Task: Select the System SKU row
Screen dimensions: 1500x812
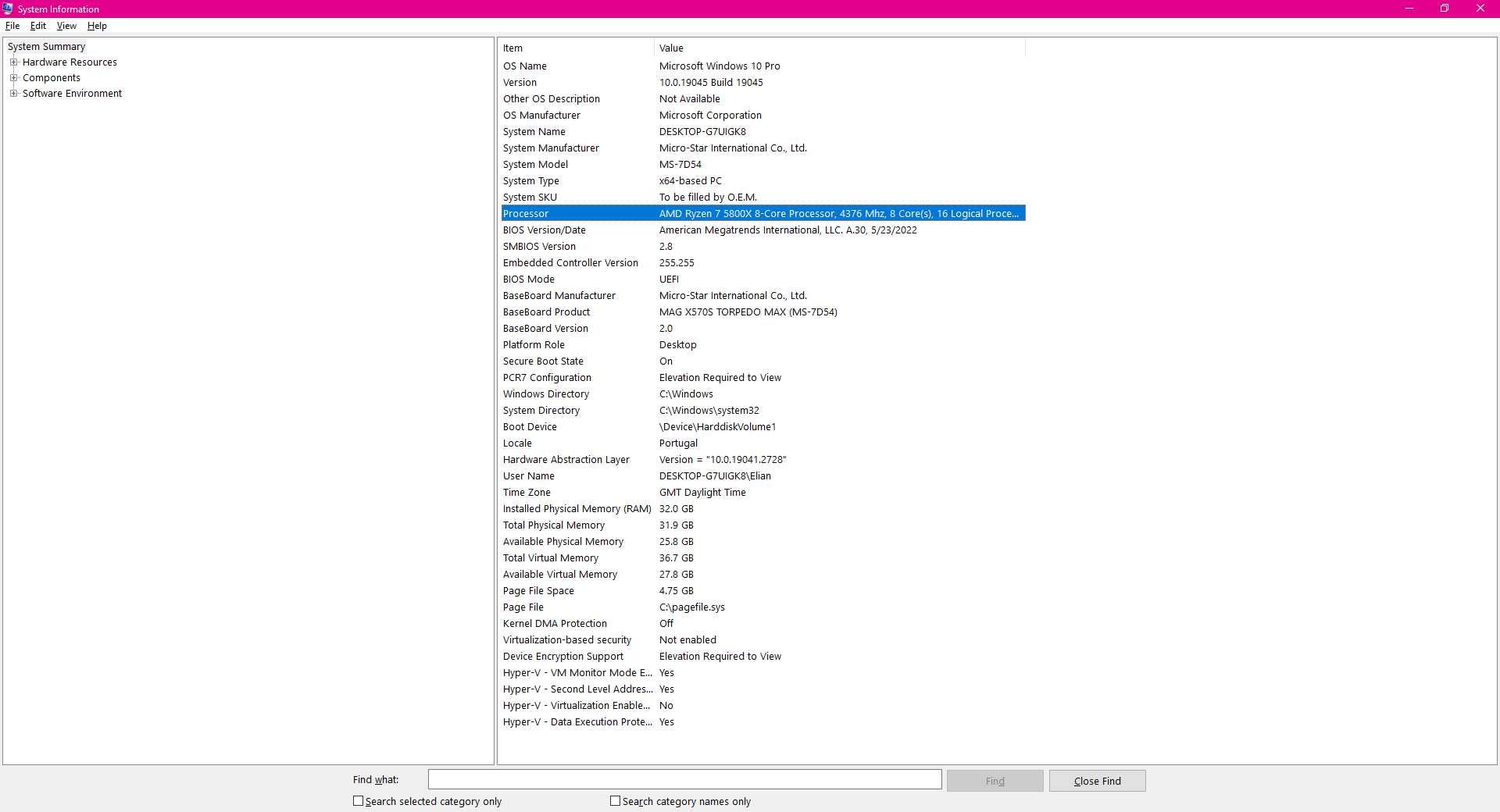Action: [x=763, y=198]
